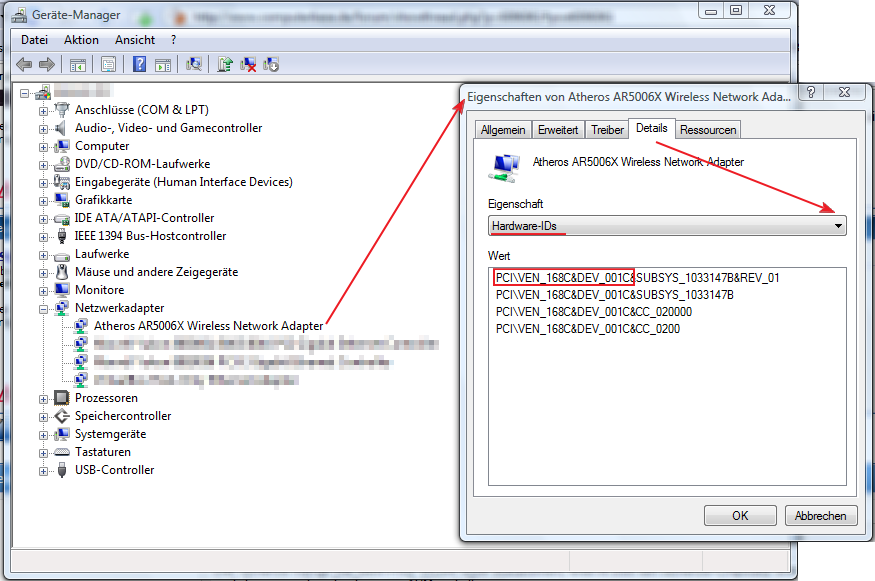Select the USB-Controller tree label
Image resolution: width=875 pixels, height=581 pixels.
(x=115, y=470)
